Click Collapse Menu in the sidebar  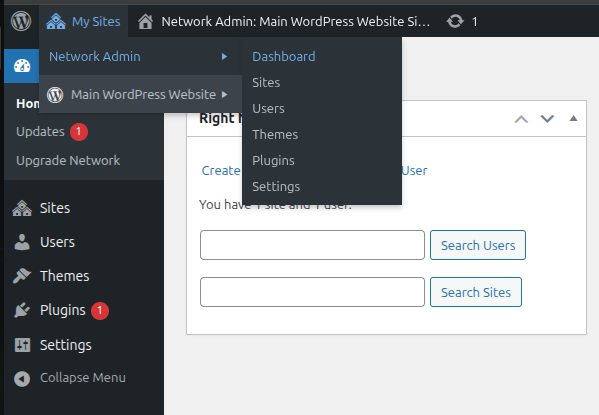83,378
